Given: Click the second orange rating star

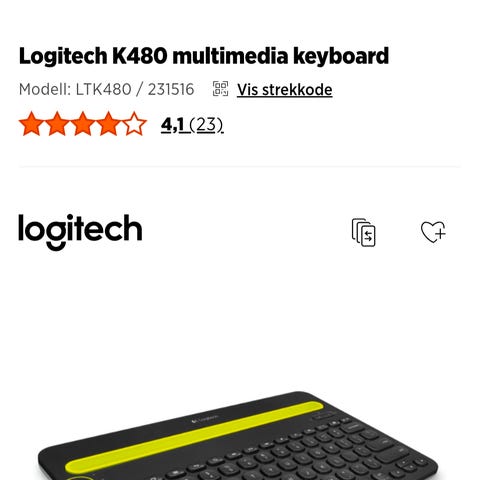Looking at the screenshot, I should (x=57, y=124).
